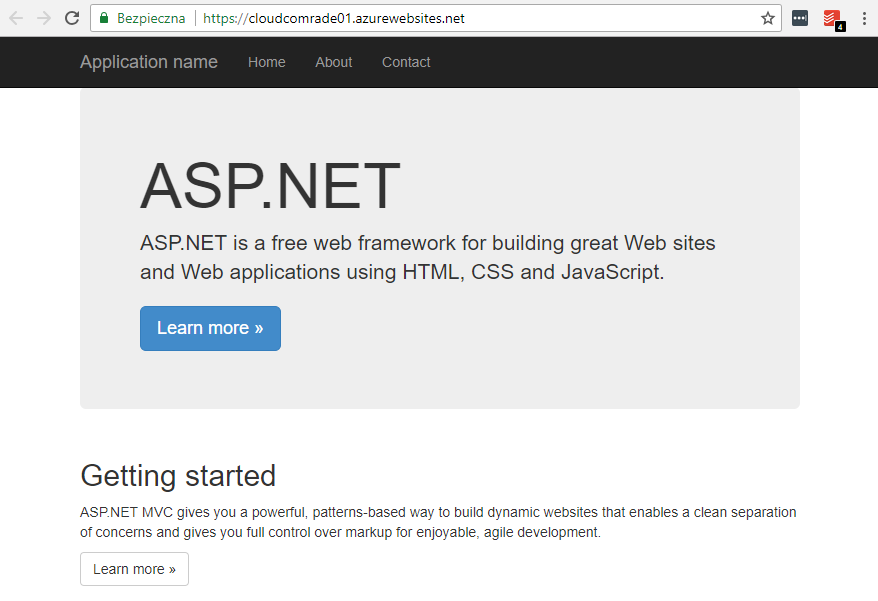Click the large ASP.NET heading

pyautogui.click(x=270, y=186)
